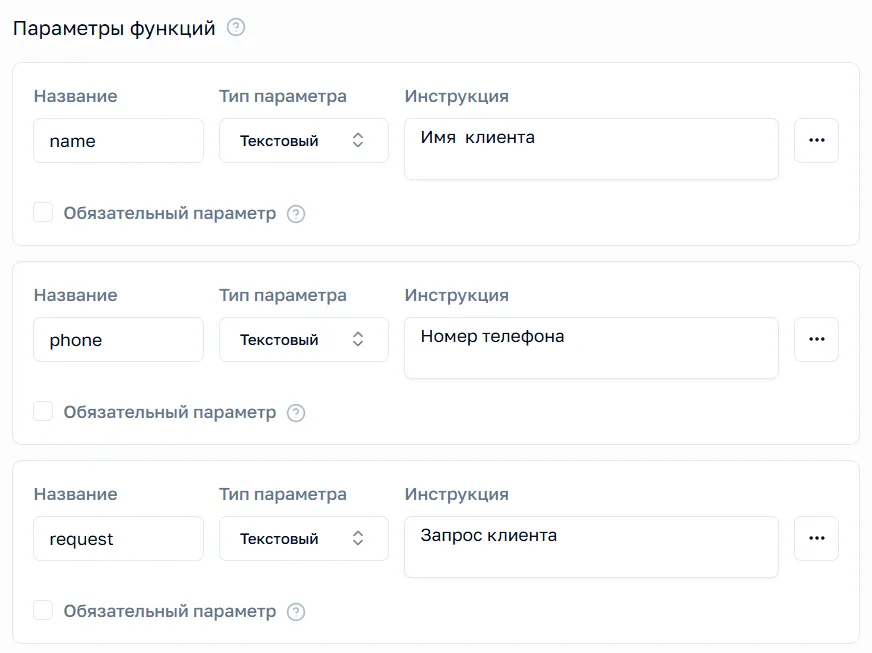Open three-dot menu for phone parameter
The image size is (872, 653).
(x=816, y=339)
